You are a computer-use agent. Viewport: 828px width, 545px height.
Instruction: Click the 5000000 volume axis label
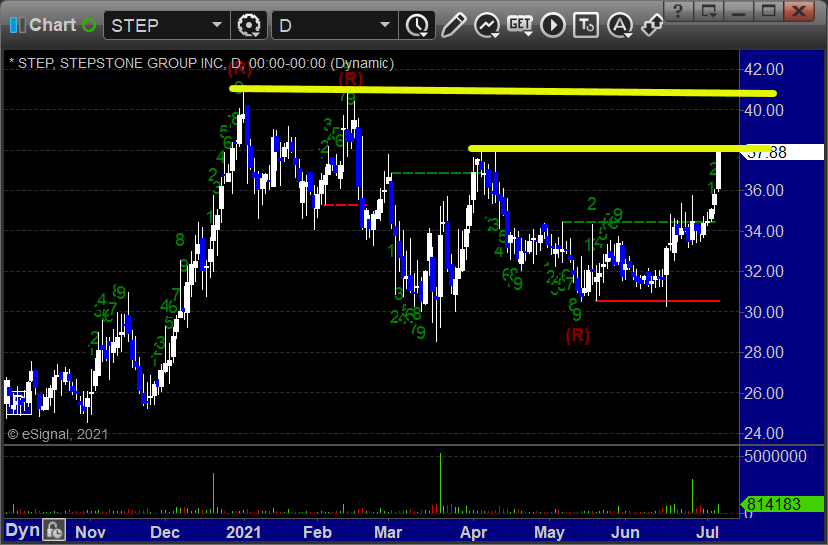[775, 456]
